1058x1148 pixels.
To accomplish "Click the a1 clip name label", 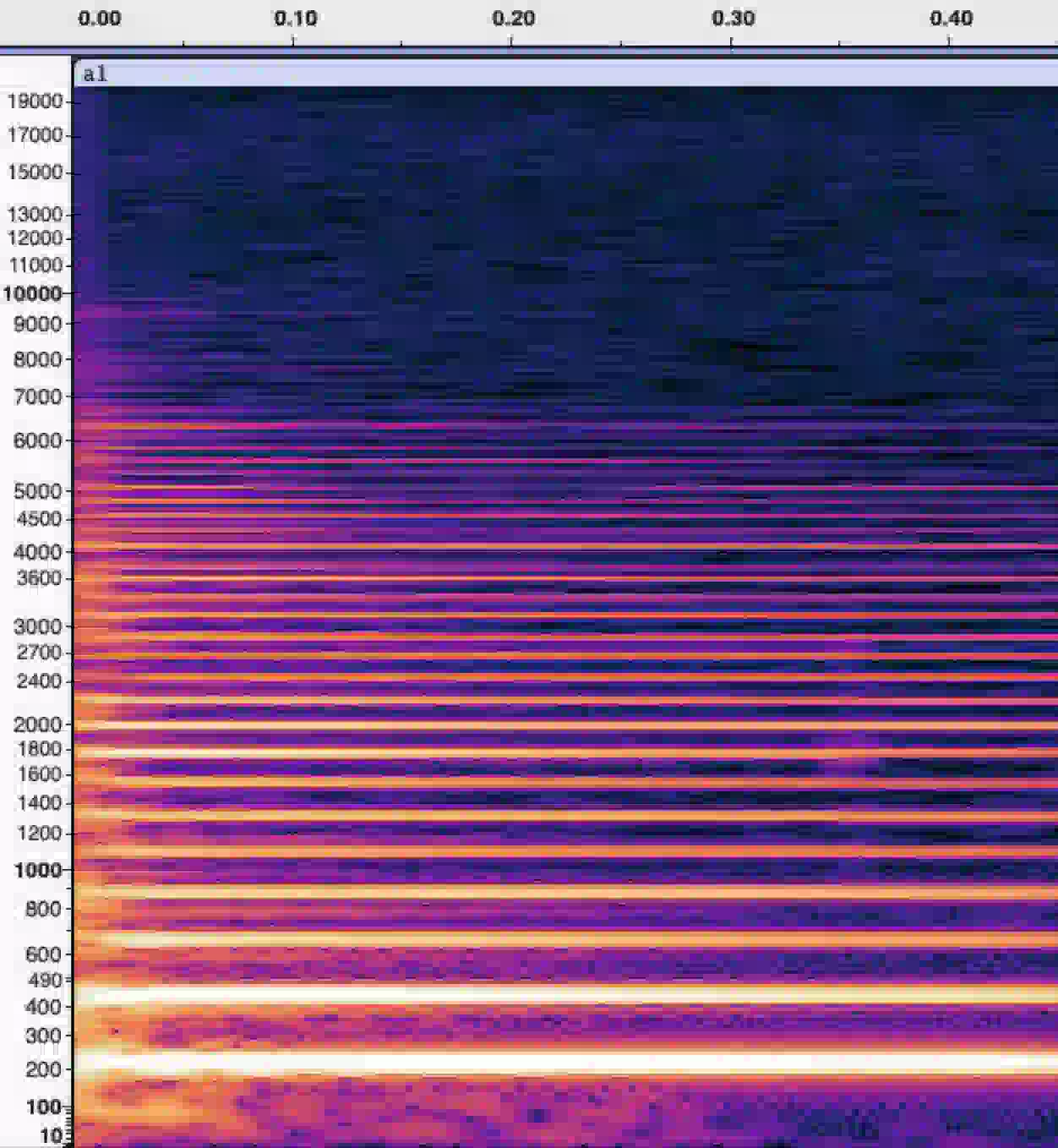I will point(95,74).
